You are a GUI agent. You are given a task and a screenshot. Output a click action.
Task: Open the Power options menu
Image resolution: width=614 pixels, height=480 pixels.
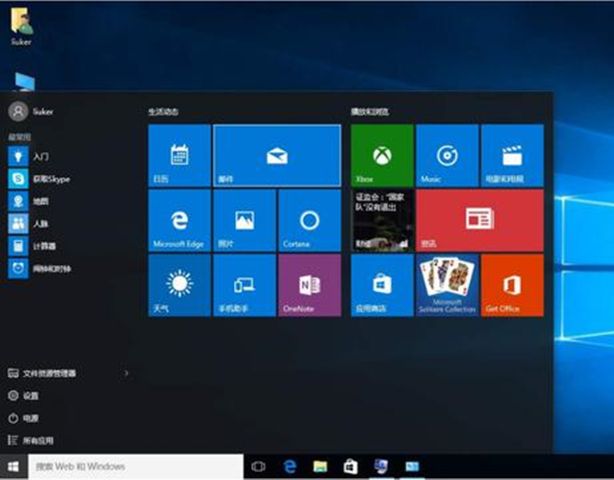click(x=30, y=418)
